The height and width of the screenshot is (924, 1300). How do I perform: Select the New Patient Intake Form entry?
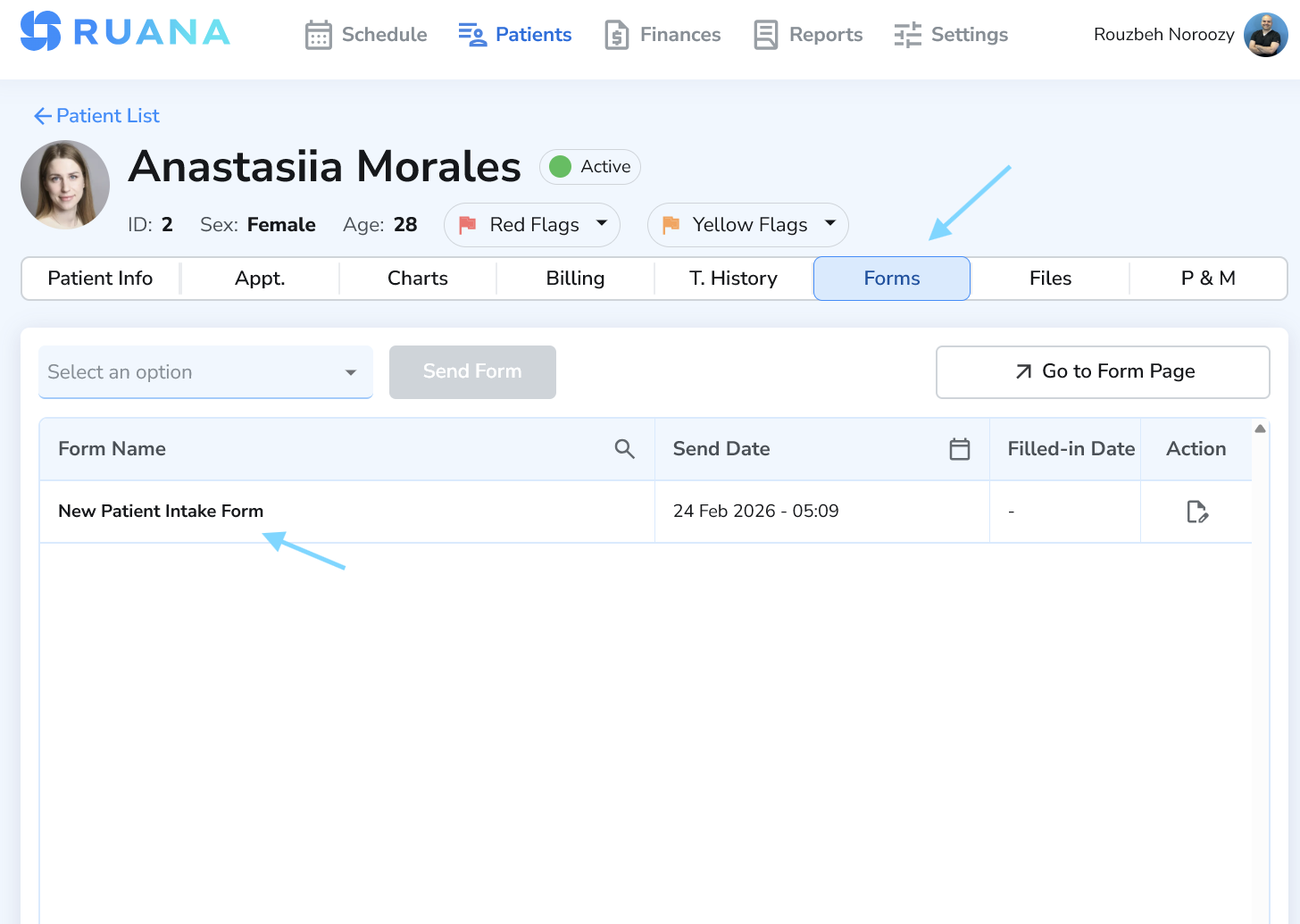point(161,511)
